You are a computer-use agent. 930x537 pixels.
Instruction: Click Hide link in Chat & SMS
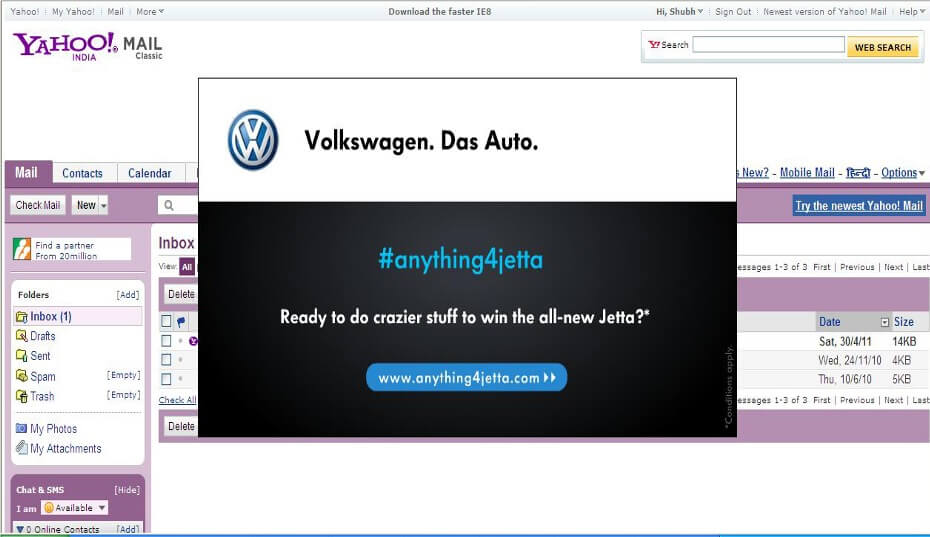[127, 490]
